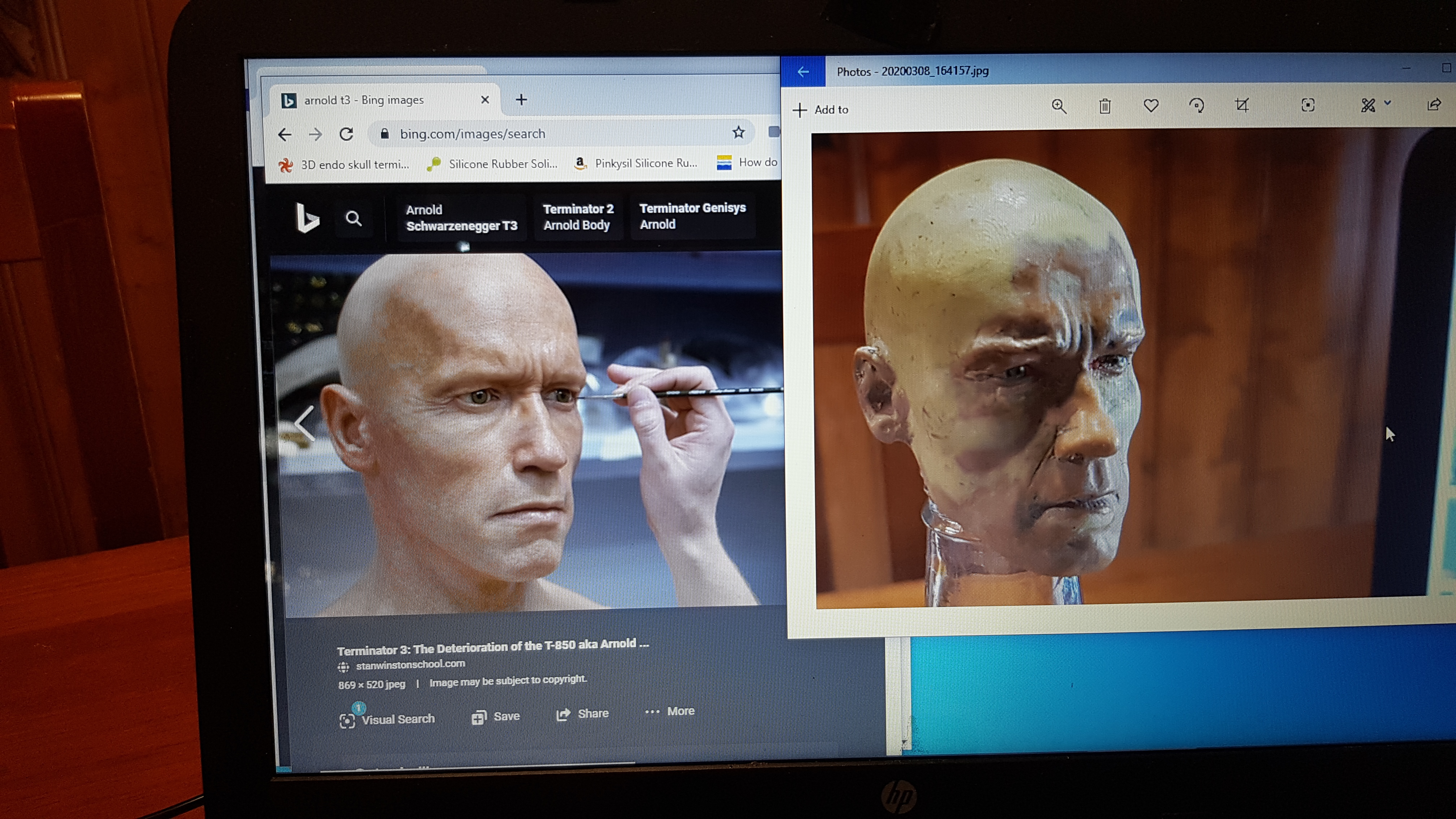1456x819 pixels.
Task: Open the Pinkysil Silicone Ru... Amazon bookmark
Action: click(635, 163)
